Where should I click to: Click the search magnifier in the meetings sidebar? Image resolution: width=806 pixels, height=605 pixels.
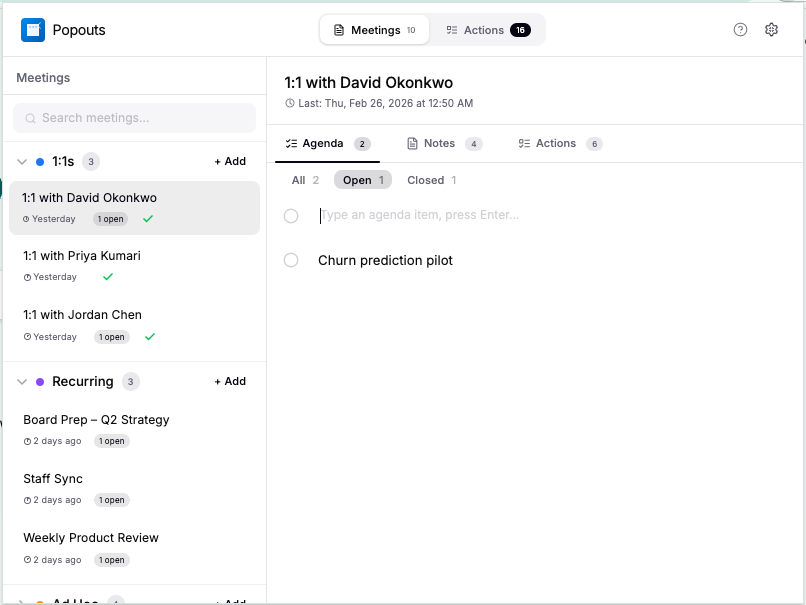tap(32, 118)
